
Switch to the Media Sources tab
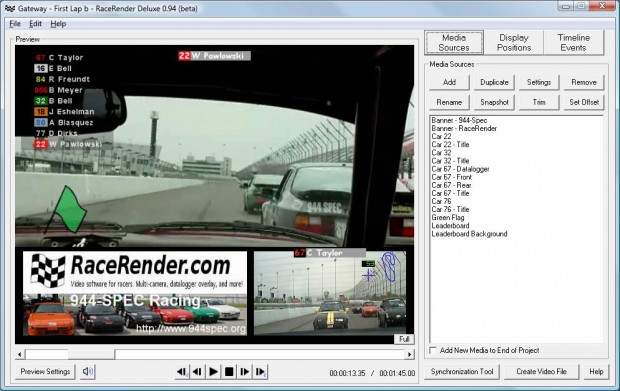click(454, 43)
